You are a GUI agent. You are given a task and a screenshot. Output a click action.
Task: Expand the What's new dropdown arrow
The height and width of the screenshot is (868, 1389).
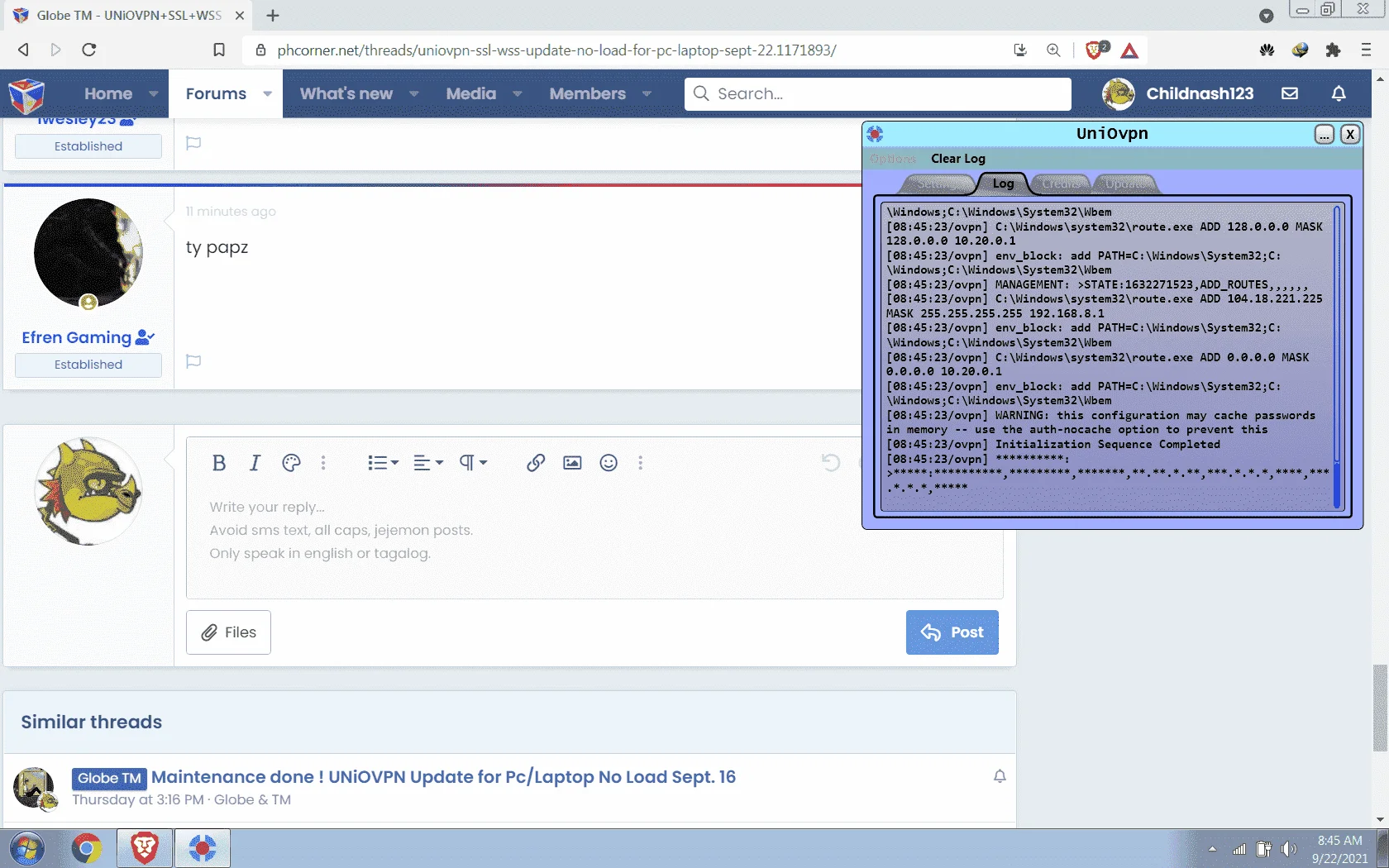[x=413, y=94]
